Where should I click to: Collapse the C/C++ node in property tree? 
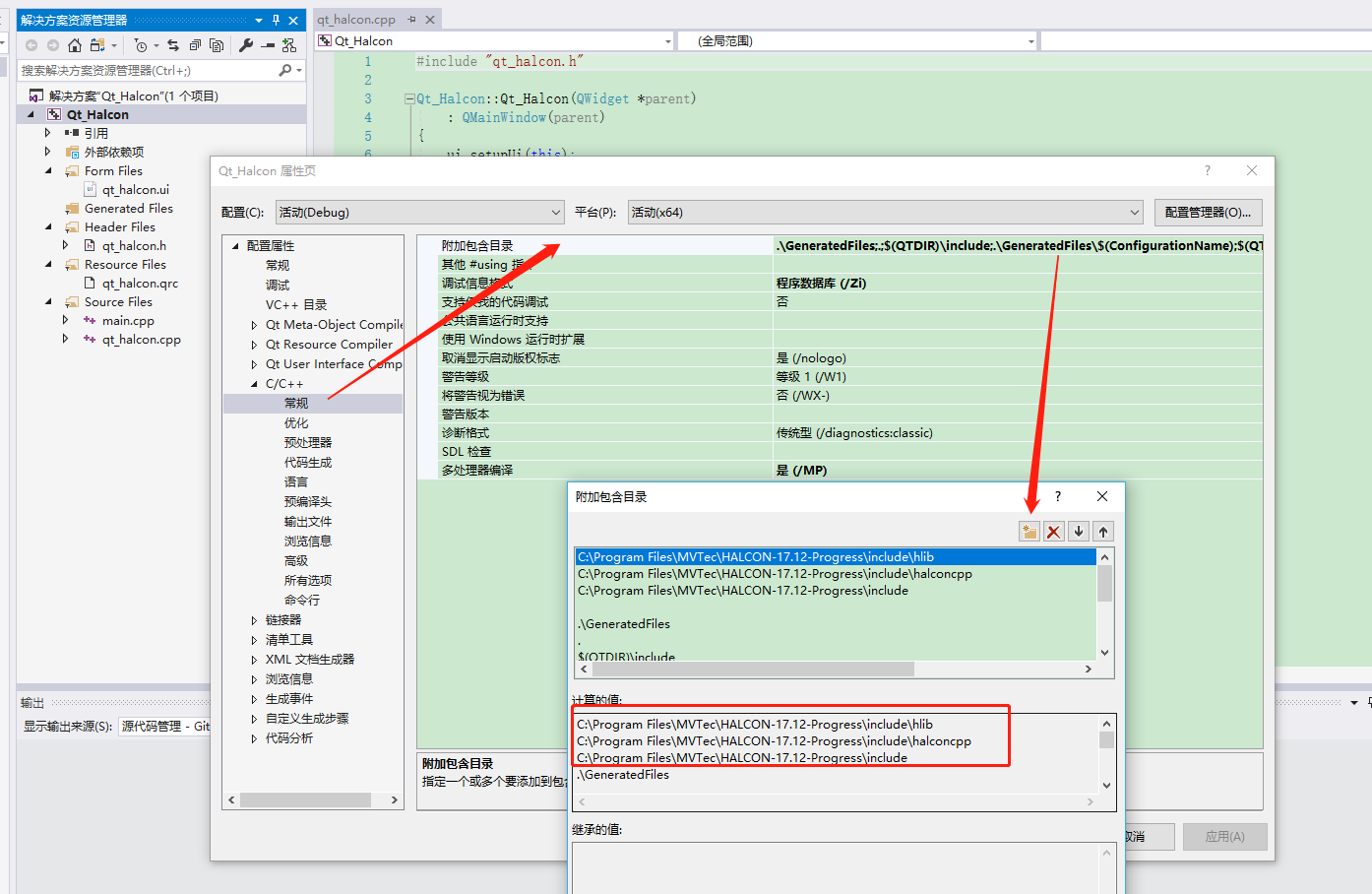(x=254, y=384)
